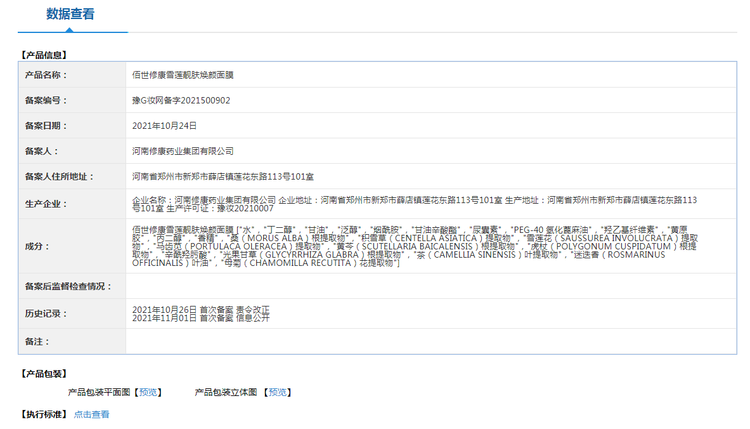The width and height of the screenshot is (750, 429).
Task: Click the 成分 row label
Action: pyautogui.click(x=36, y=246)
